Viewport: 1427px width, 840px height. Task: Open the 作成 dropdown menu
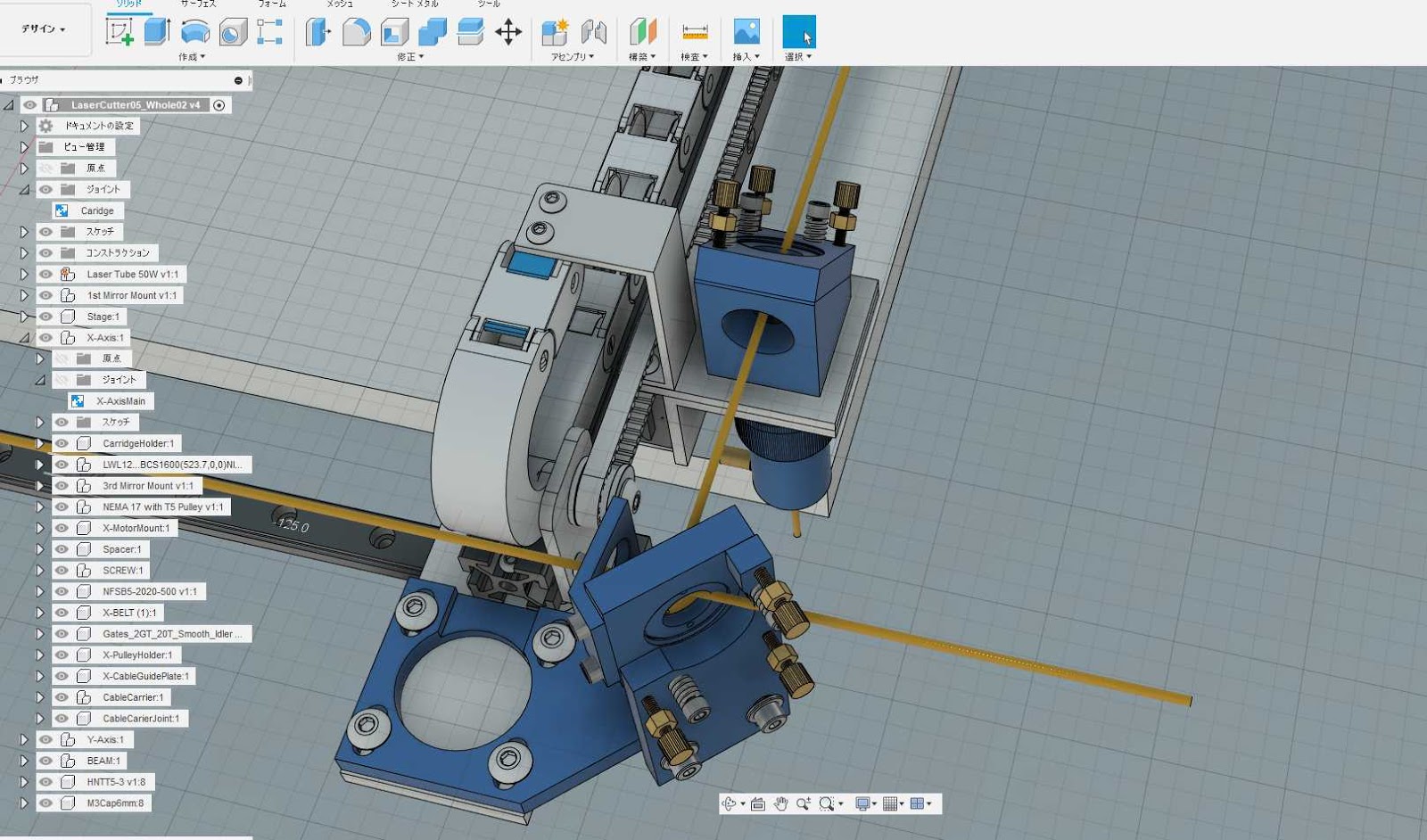coord(192,57)
